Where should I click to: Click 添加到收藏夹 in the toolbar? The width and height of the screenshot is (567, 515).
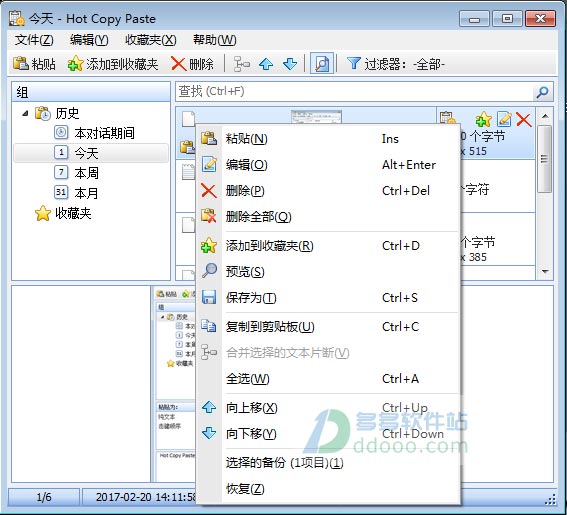(113, 64)
